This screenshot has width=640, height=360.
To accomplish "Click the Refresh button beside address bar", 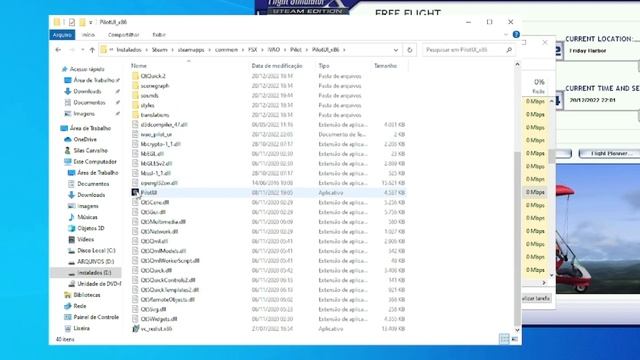I will (409, 50).
